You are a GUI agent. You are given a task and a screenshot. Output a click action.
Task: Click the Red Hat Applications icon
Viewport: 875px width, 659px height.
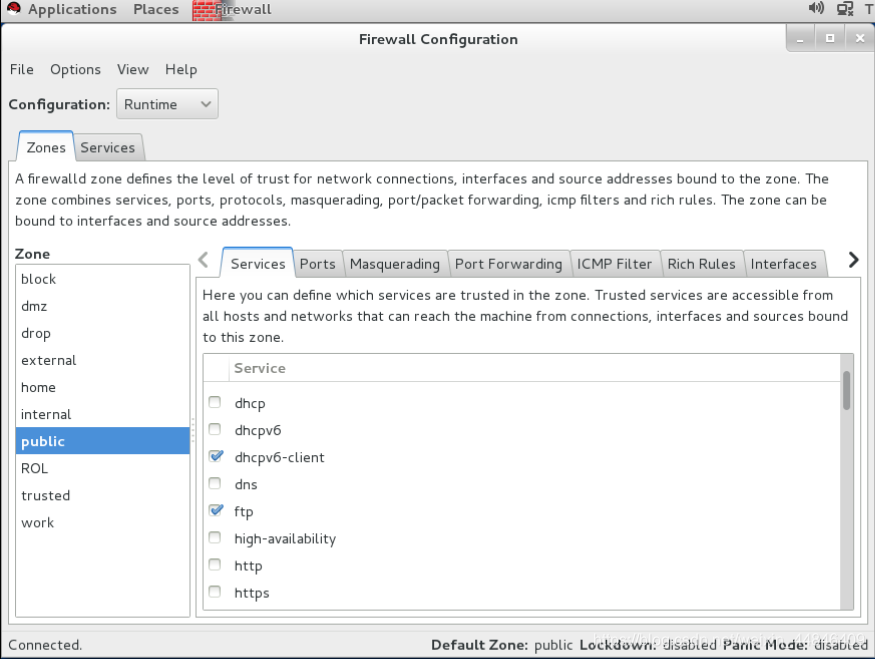pos(13,8)
